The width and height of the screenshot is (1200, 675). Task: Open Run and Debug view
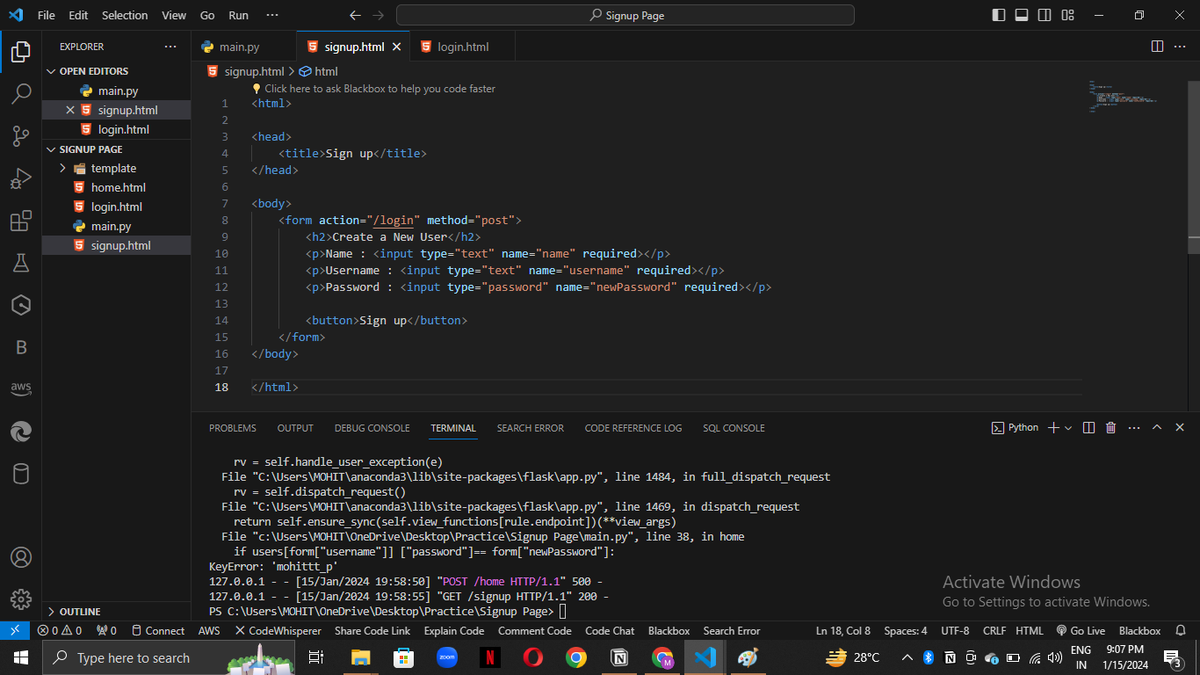pyautogui.click(x=20, y=179)
